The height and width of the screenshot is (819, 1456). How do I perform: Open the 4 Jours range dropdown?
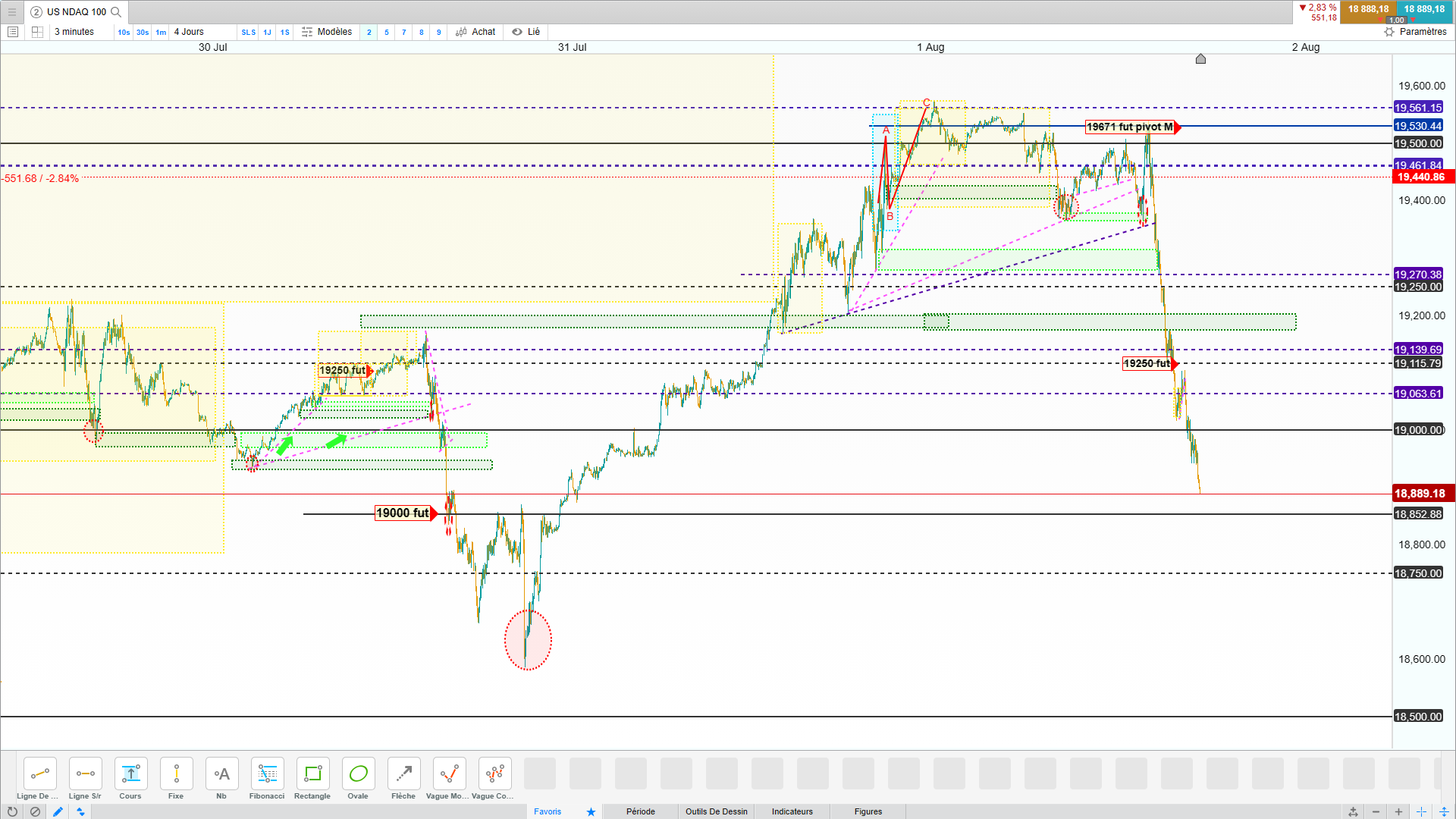coord(189,32)
